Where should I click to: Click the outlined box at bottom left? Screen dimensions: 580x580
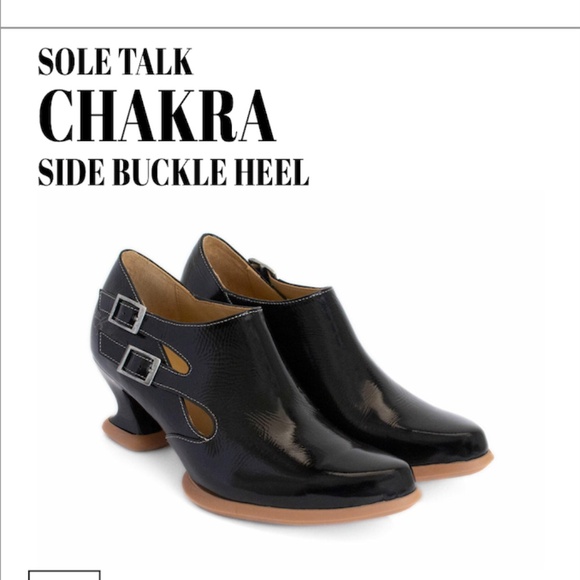64,575
